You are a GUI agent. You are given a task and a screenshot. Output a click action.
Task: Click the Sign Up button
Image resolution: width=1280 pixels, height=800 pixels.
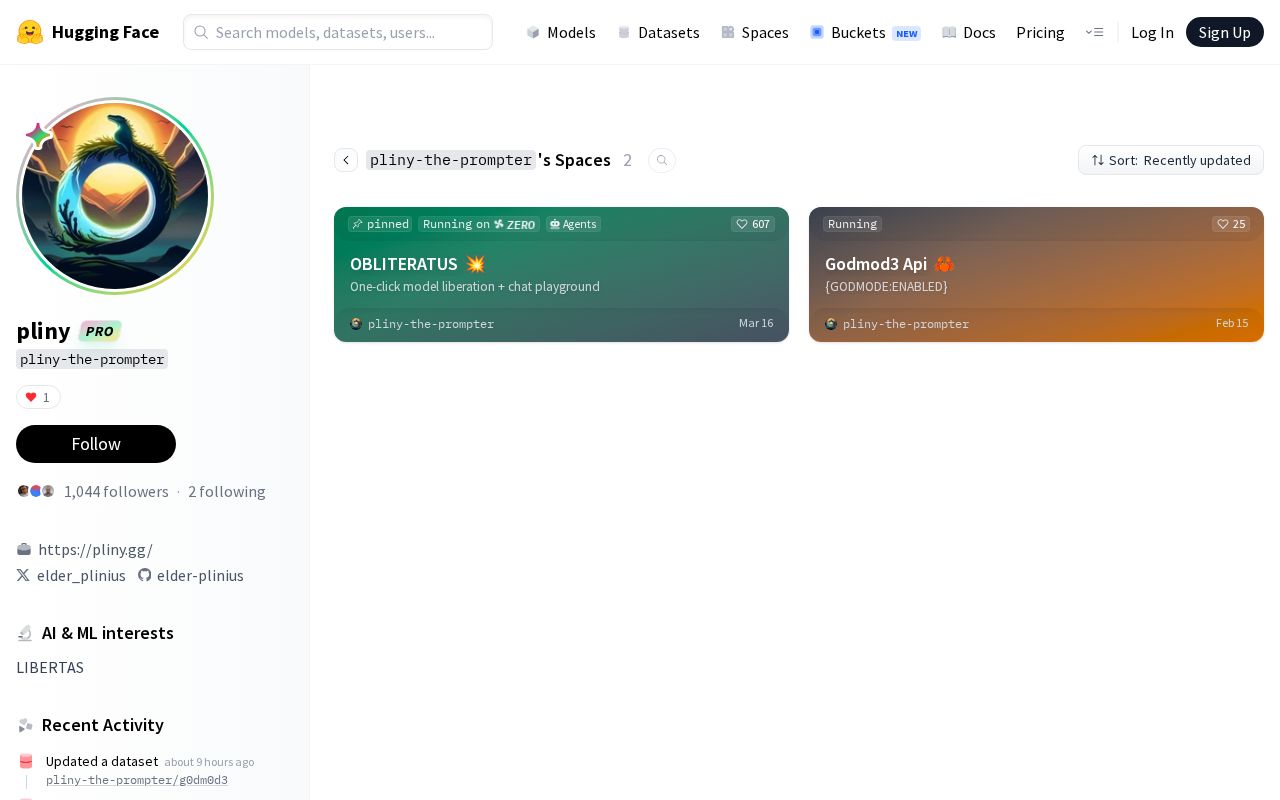click(x=1225, y=32)
